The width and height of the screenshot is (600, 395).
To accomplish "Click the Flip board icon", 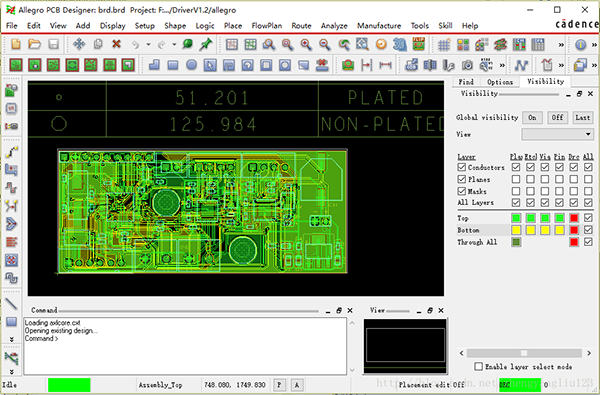I will tap(419, 44).
